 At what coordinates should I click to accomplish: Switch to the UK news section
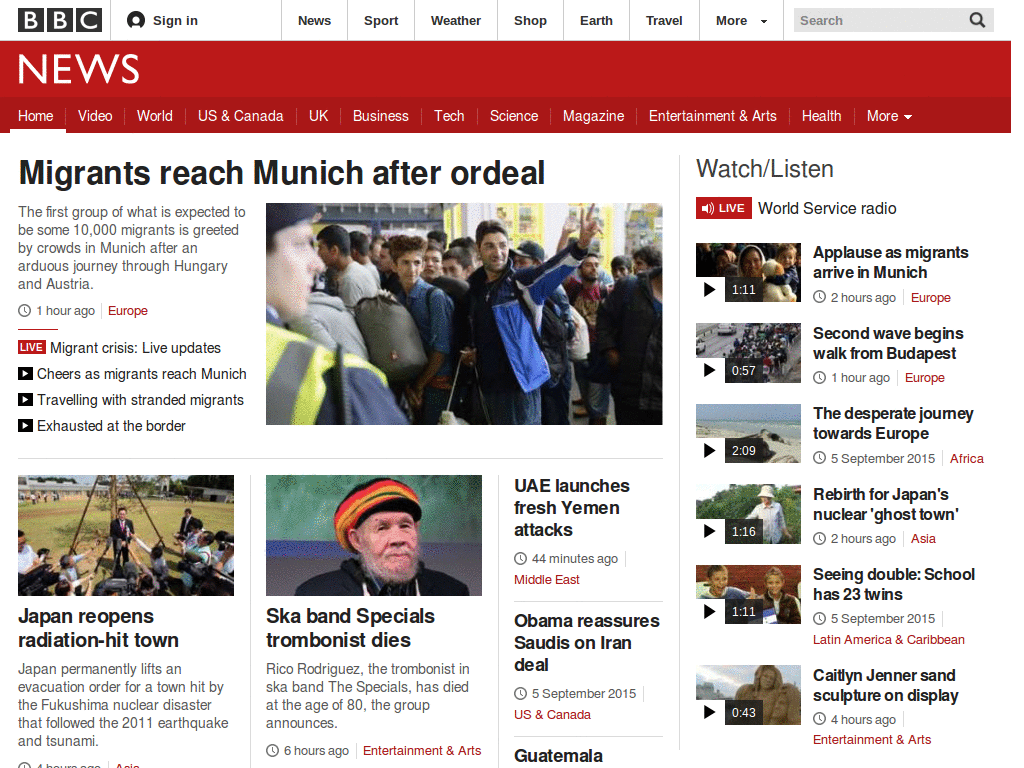[x=318, y=116]
